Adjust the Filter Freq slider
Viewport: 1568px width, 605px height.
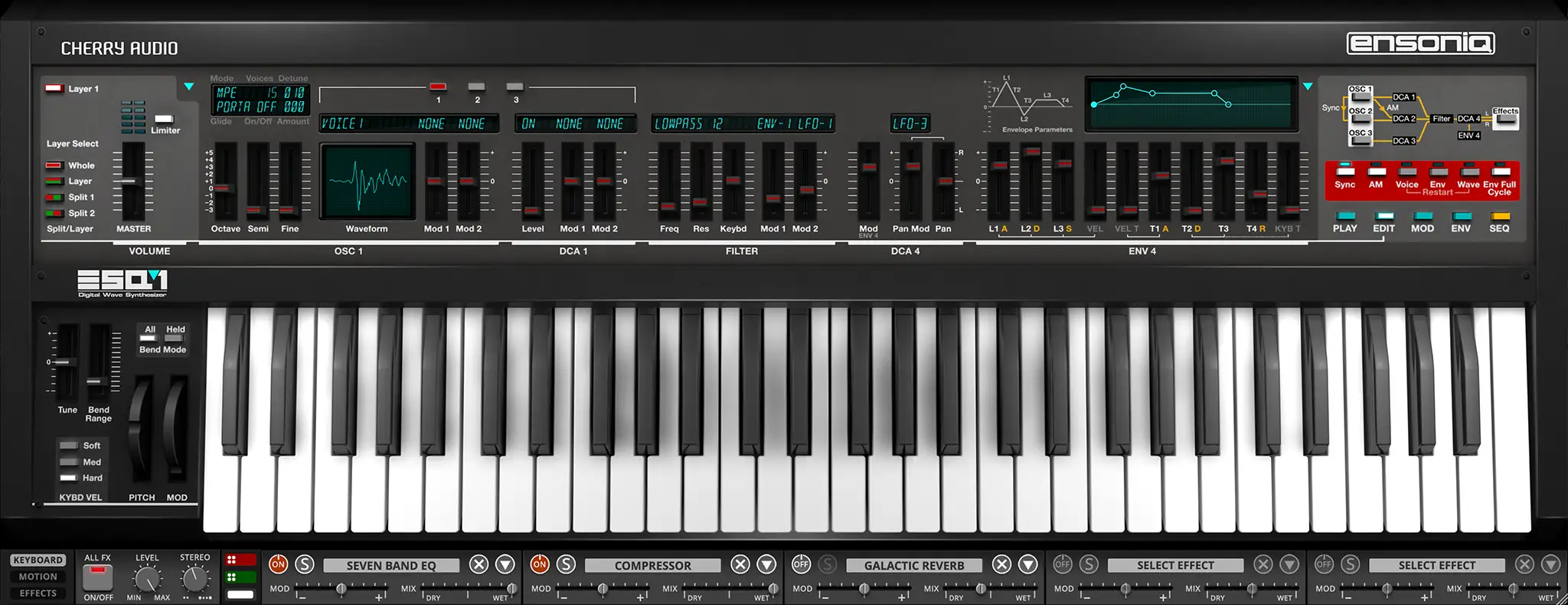point(668,206)
